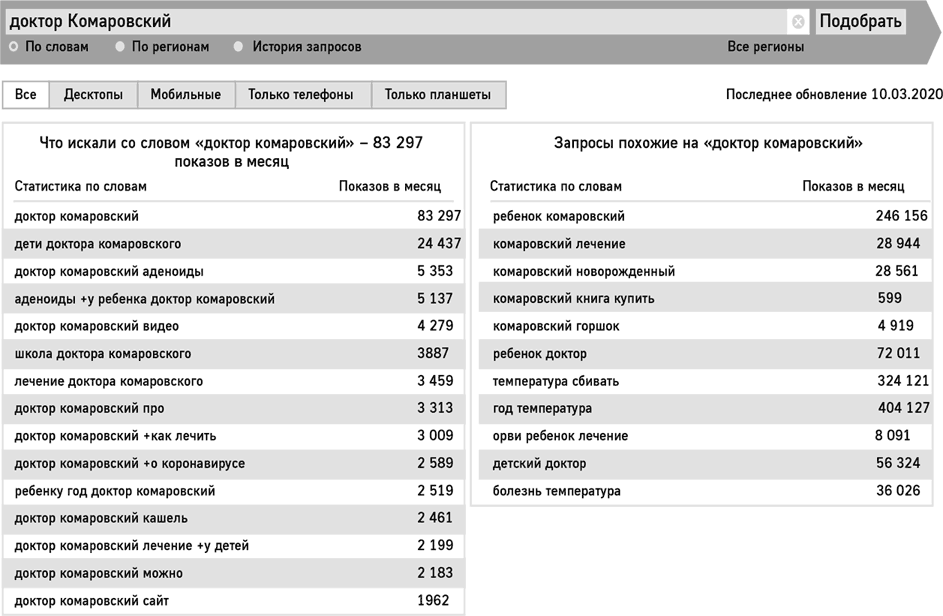Screen dimensions: 943x616
Task: Open the ребенок комаровский similar query
Action: click(x=559, y=216)
